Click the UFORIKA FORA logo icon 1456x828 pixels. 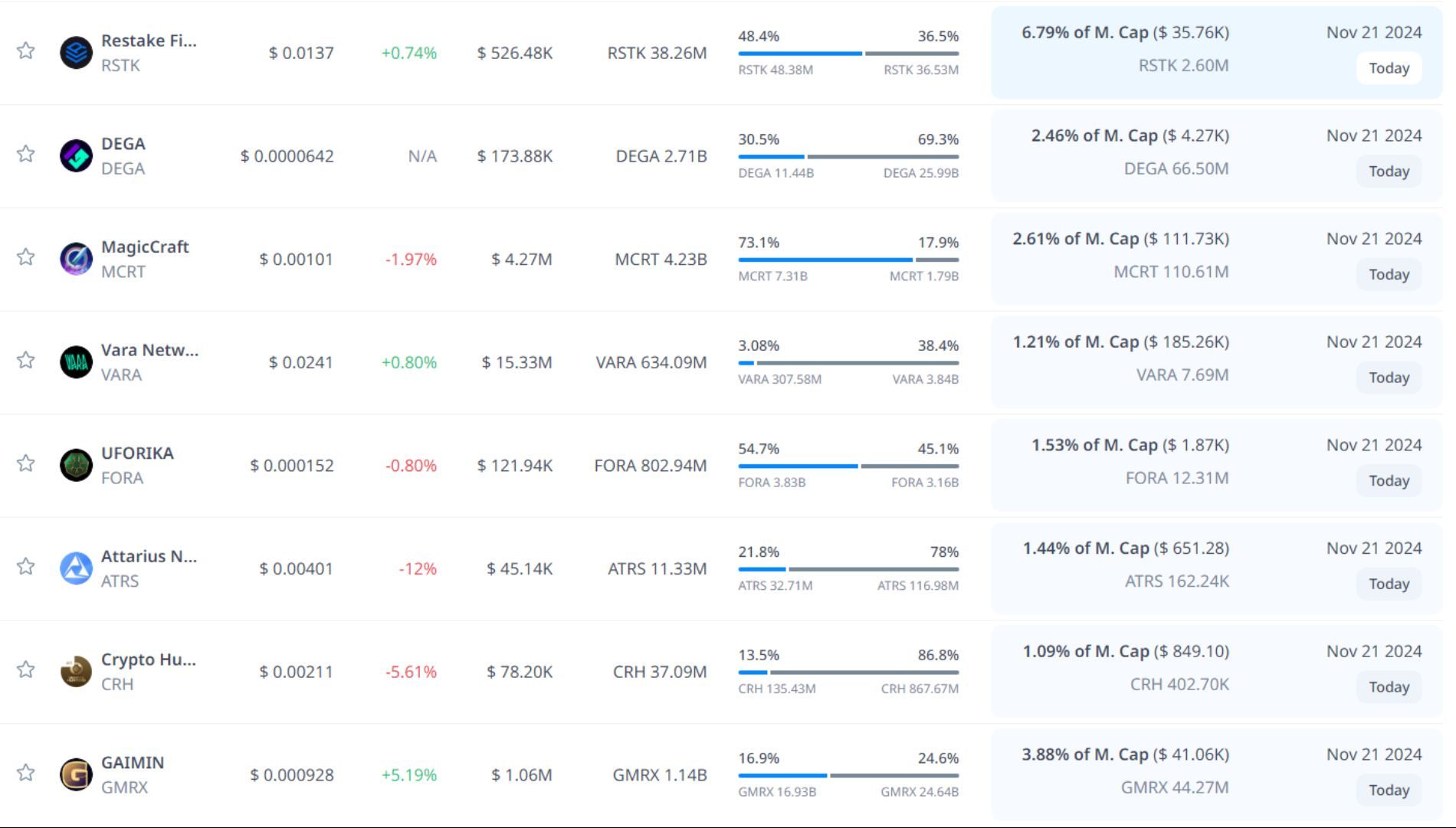coord(76,465)
